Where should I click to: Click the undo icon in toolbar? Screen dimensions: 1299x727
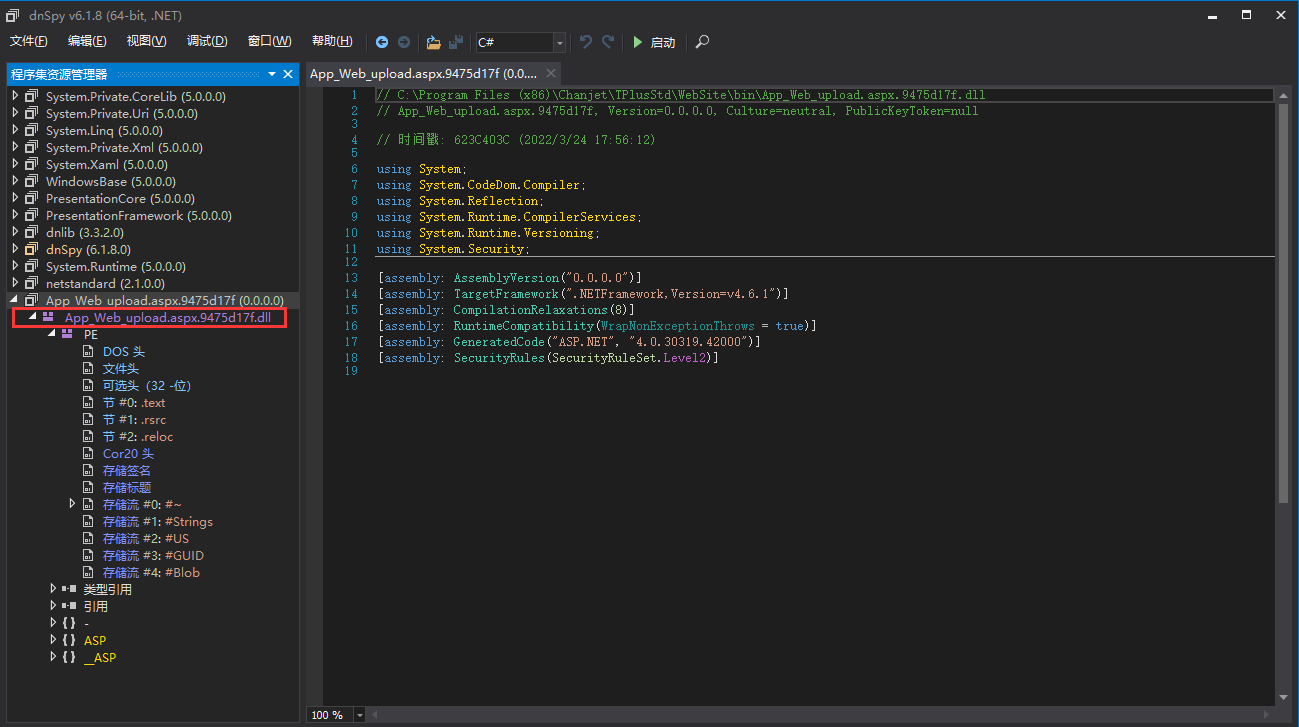click(x=586, y=42)
